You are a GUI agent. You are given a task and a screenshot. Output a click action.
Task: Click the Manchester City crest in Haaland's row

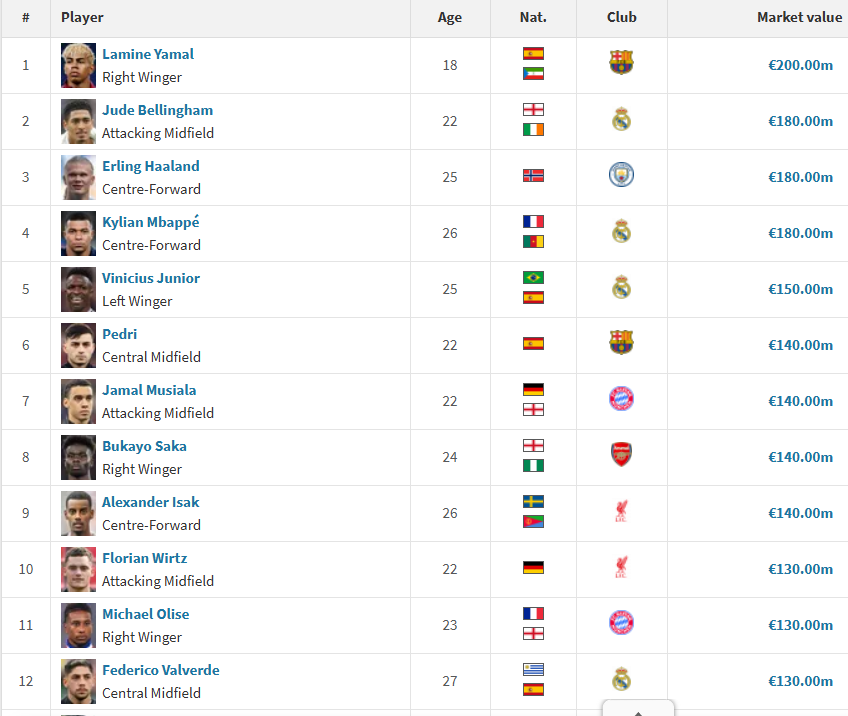[621, 175]
